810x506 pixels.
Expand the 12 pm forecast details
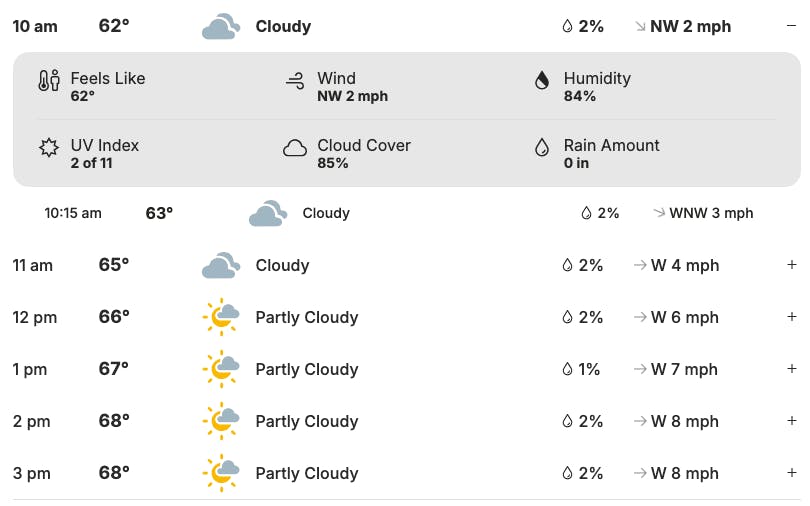coord(792,317)
